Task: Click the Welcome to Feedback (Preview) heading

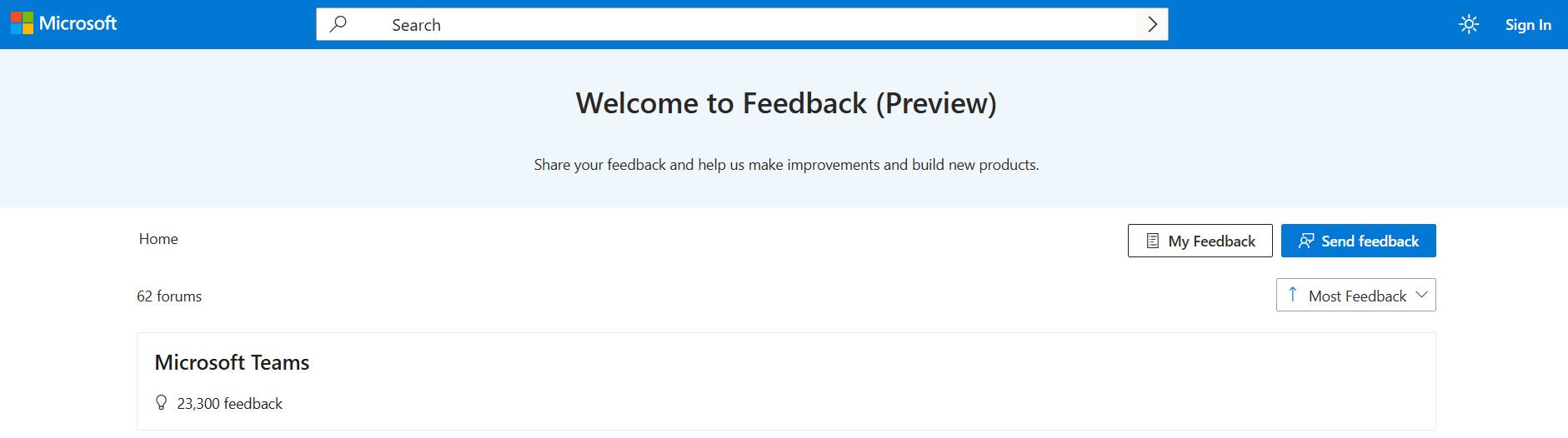Action: 786,103
